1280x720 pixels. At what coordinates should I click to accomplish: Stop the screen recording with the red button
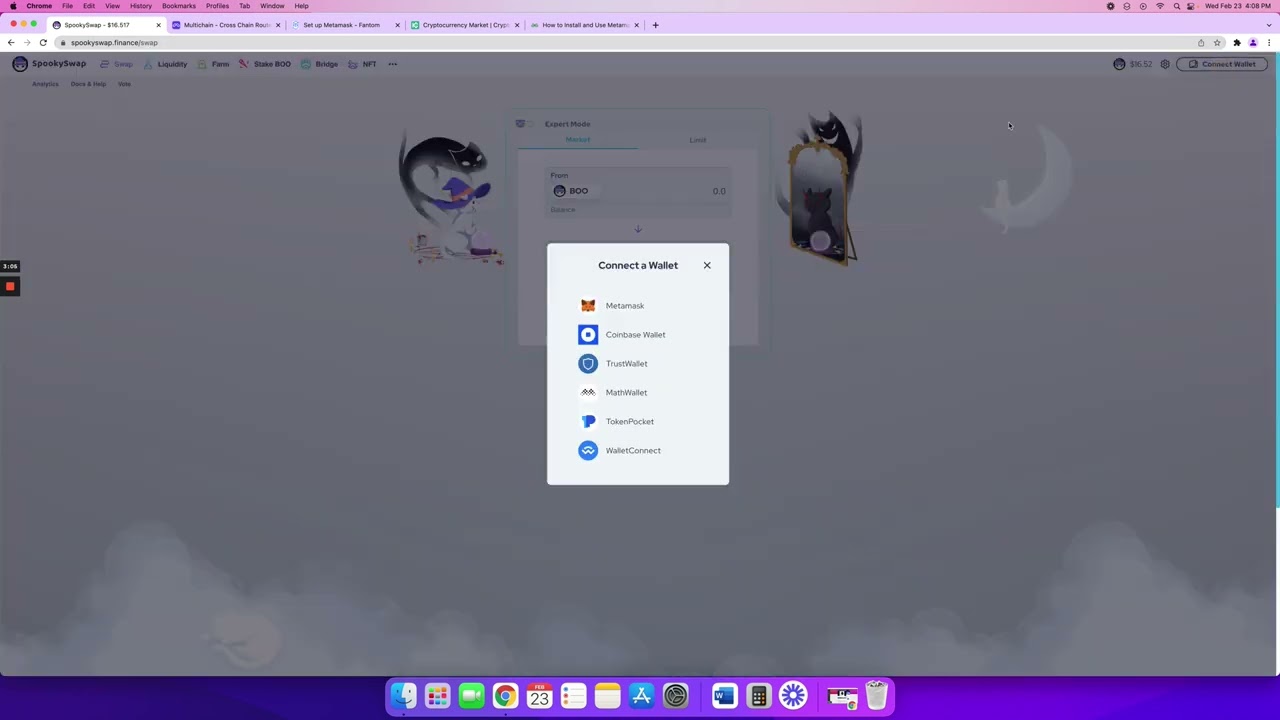click(10, 287)
